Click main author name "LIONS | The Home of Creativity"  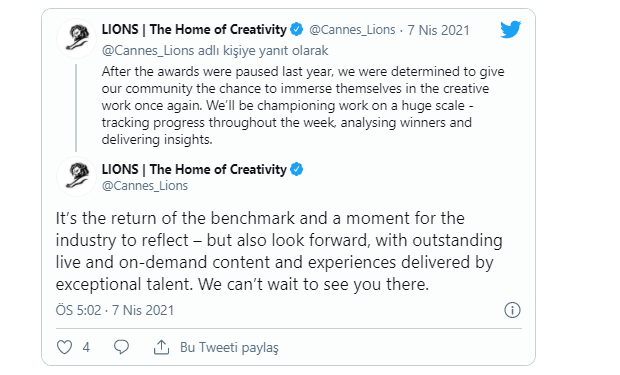pos(194,169)
